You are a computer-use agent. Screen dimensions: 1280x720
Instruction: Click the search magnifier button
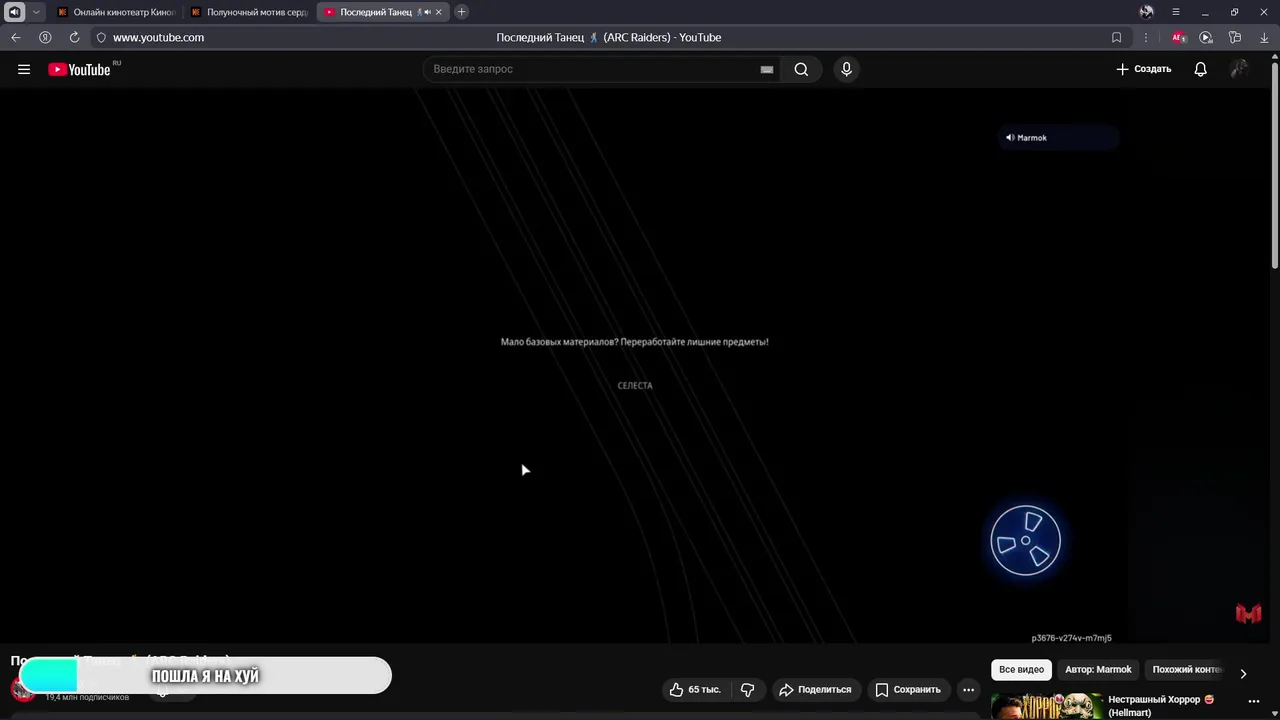click(x=801, y=69)
